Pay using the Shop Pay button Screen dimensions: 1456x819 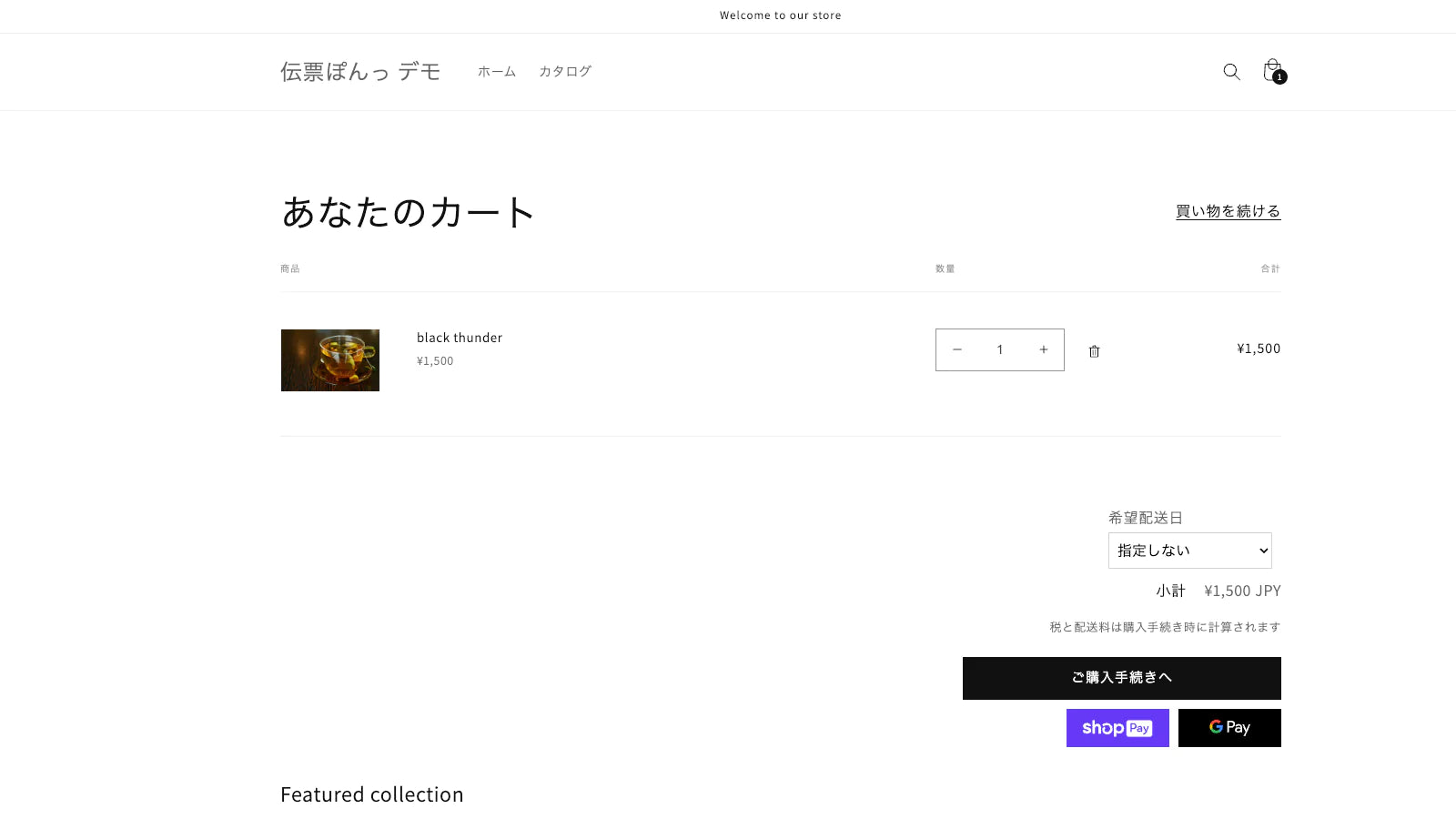(x=1117, y=728)
